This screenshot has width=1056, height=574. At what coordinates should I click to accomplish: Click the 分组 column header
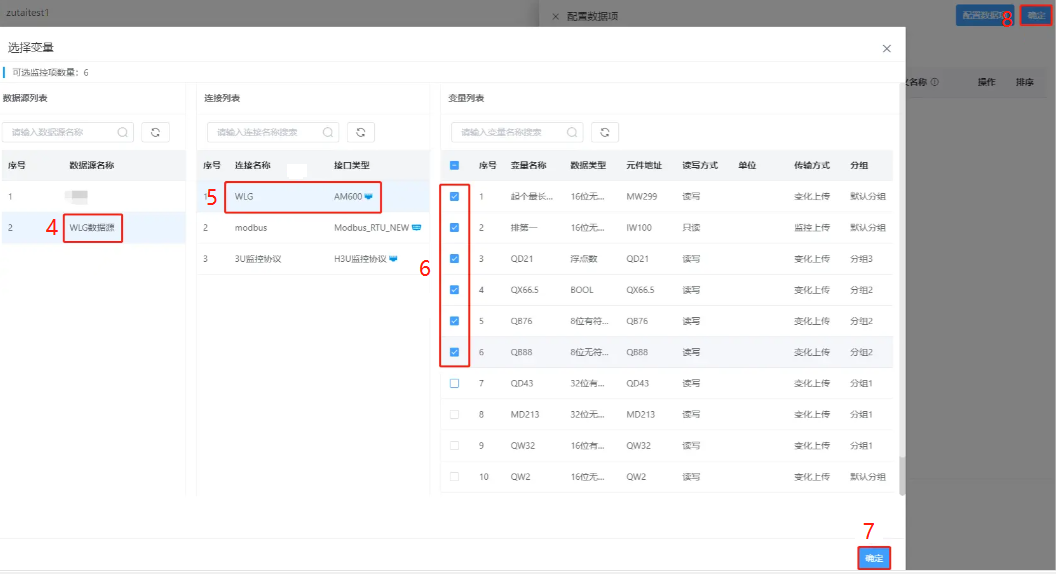(859, 166)
